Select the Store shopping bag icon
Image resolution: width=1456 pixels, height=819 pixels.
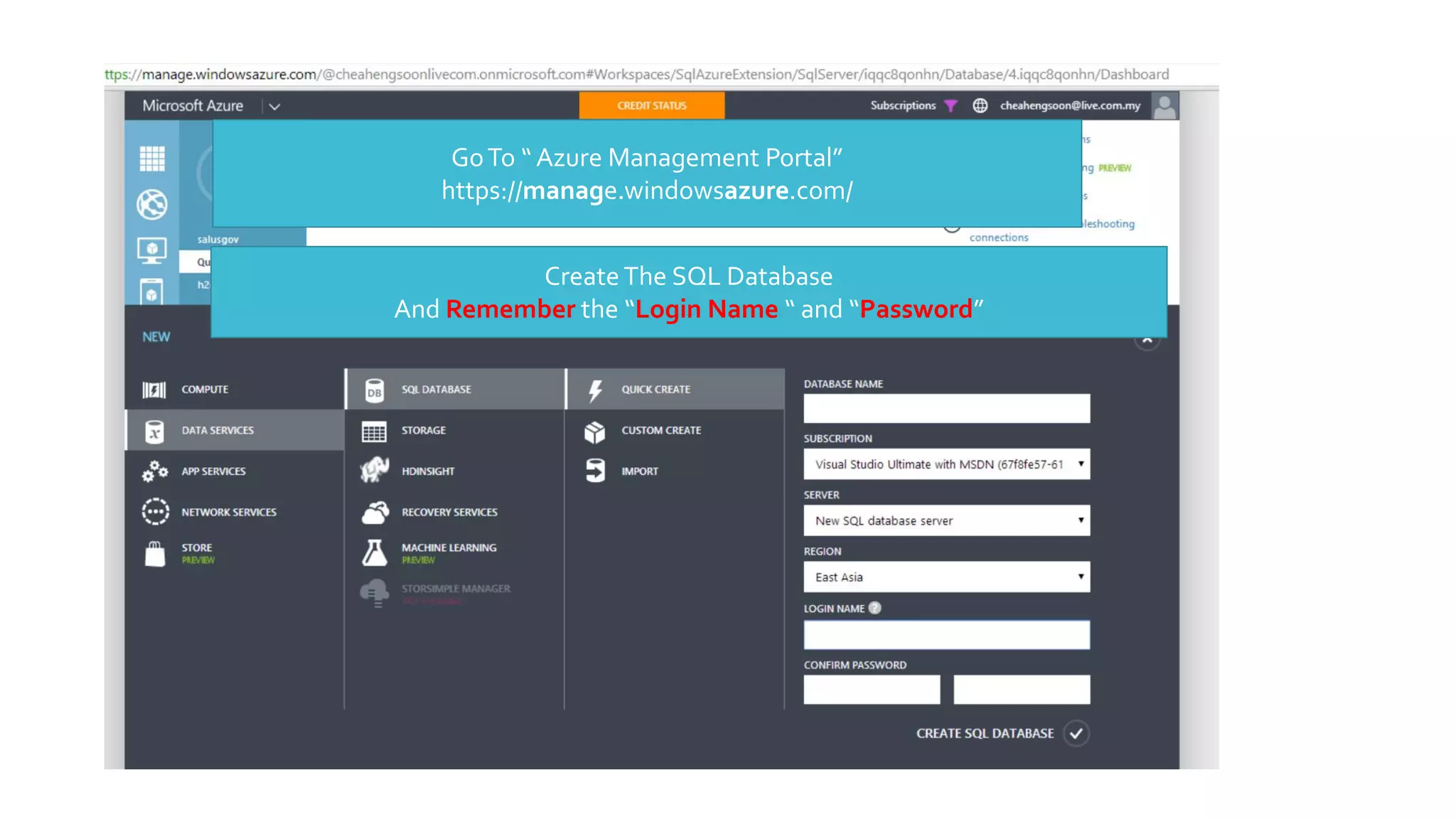coord(155,553)
